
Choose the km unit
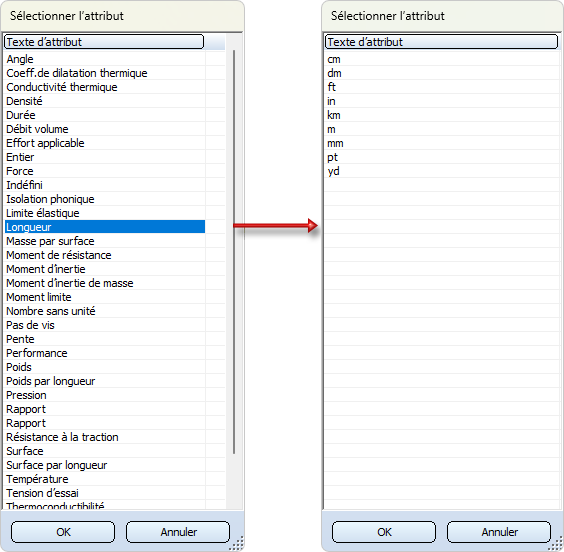[x=442, y=115]
